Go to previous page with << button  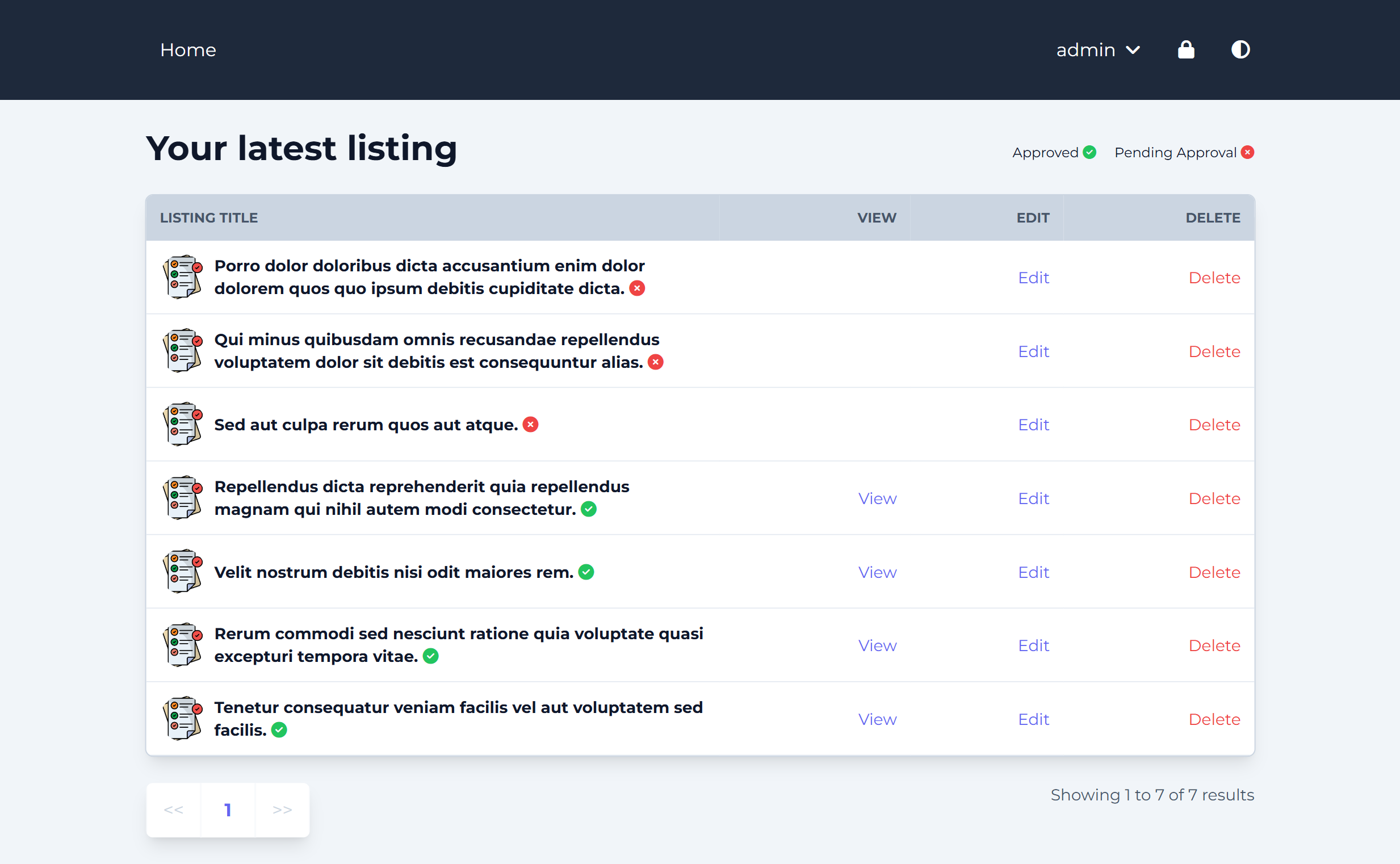tap(173, 810)
